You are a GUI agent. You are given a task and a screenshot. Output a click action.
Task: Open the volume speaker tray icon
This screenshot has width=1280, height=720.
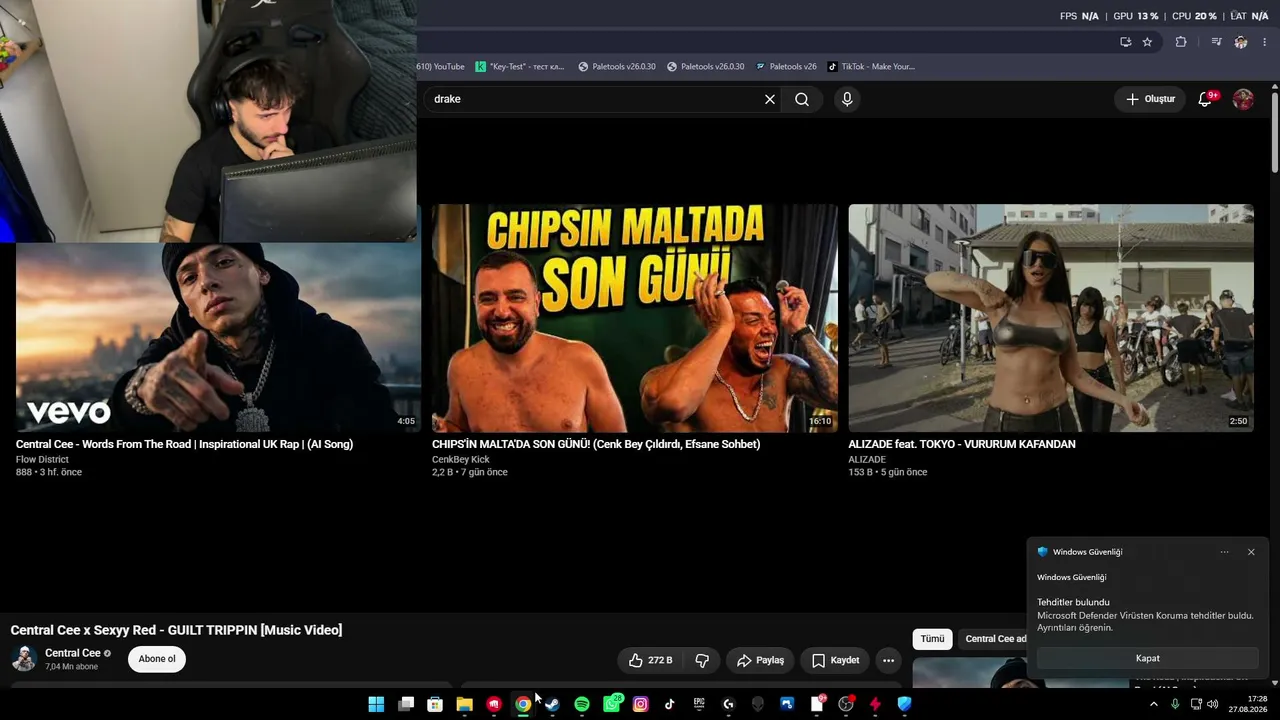click(x=1213, y=704)
